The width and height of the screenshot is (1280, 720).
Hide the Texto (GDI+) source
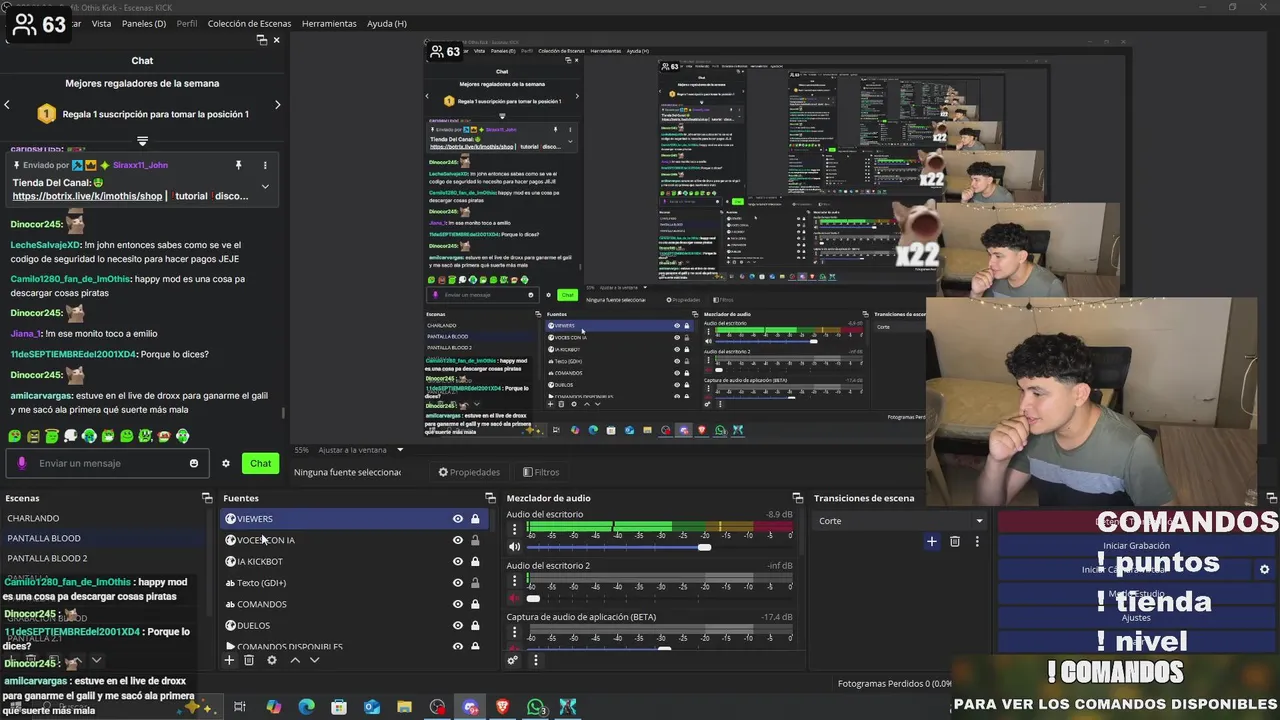458,583
